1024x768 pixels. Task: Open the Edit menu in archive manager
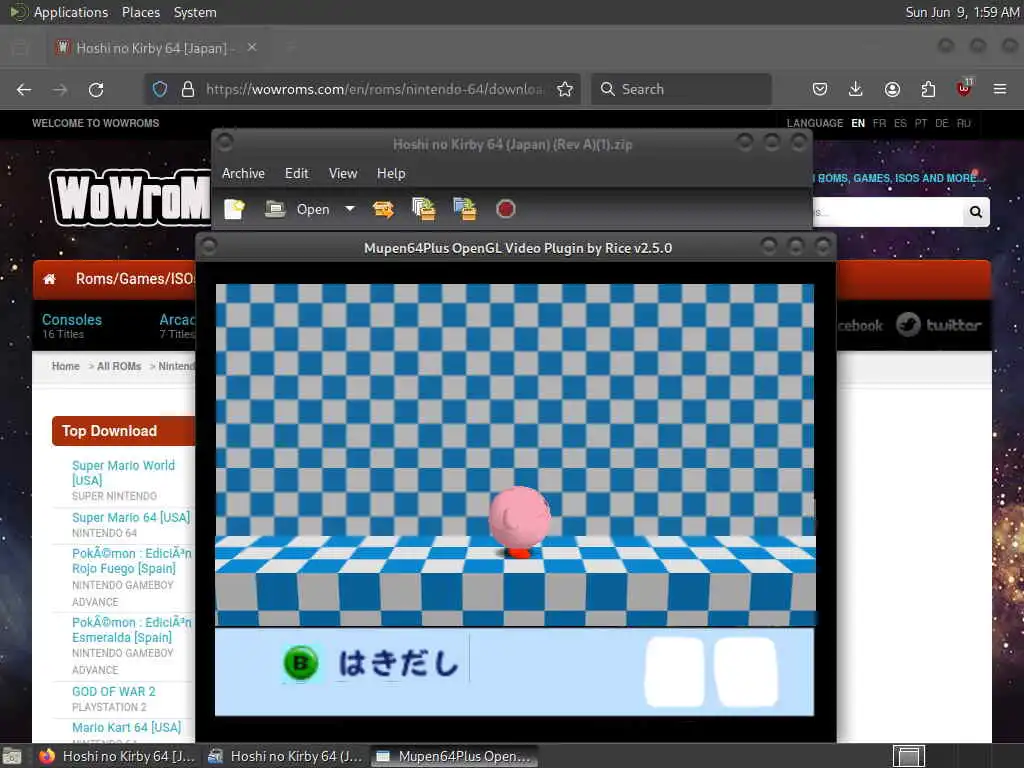pyautogui.click(x=296, y=173)
